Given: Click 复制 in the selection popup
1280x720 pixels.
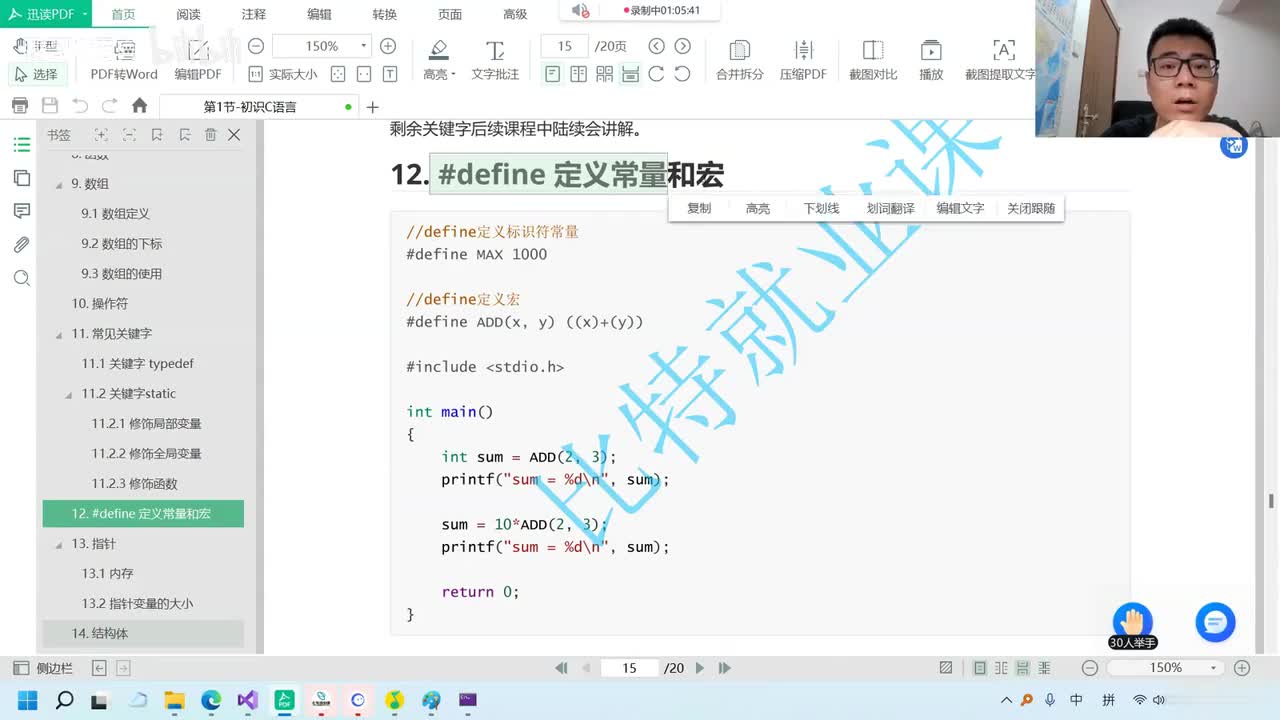Looking at the screenshot, I should (699, 208).
